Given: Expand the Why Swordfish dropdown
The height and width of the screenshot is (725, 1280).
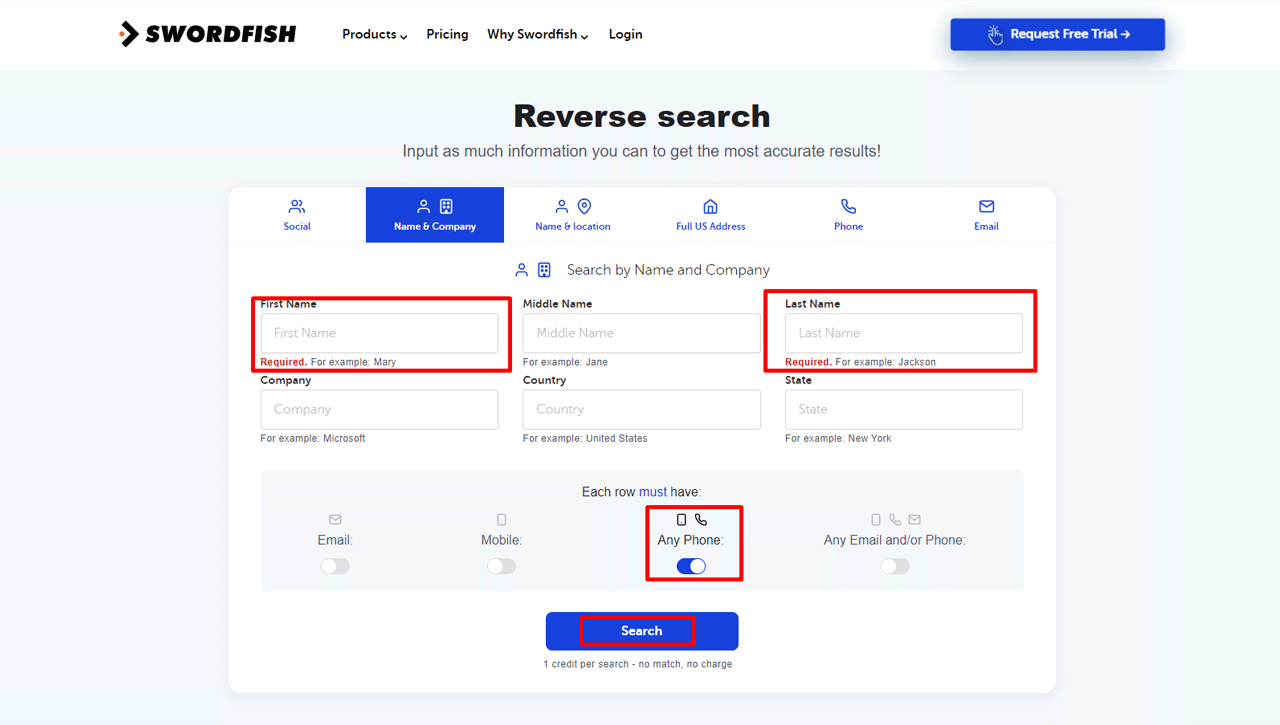Looking at the screenshot, I should 537,34.
